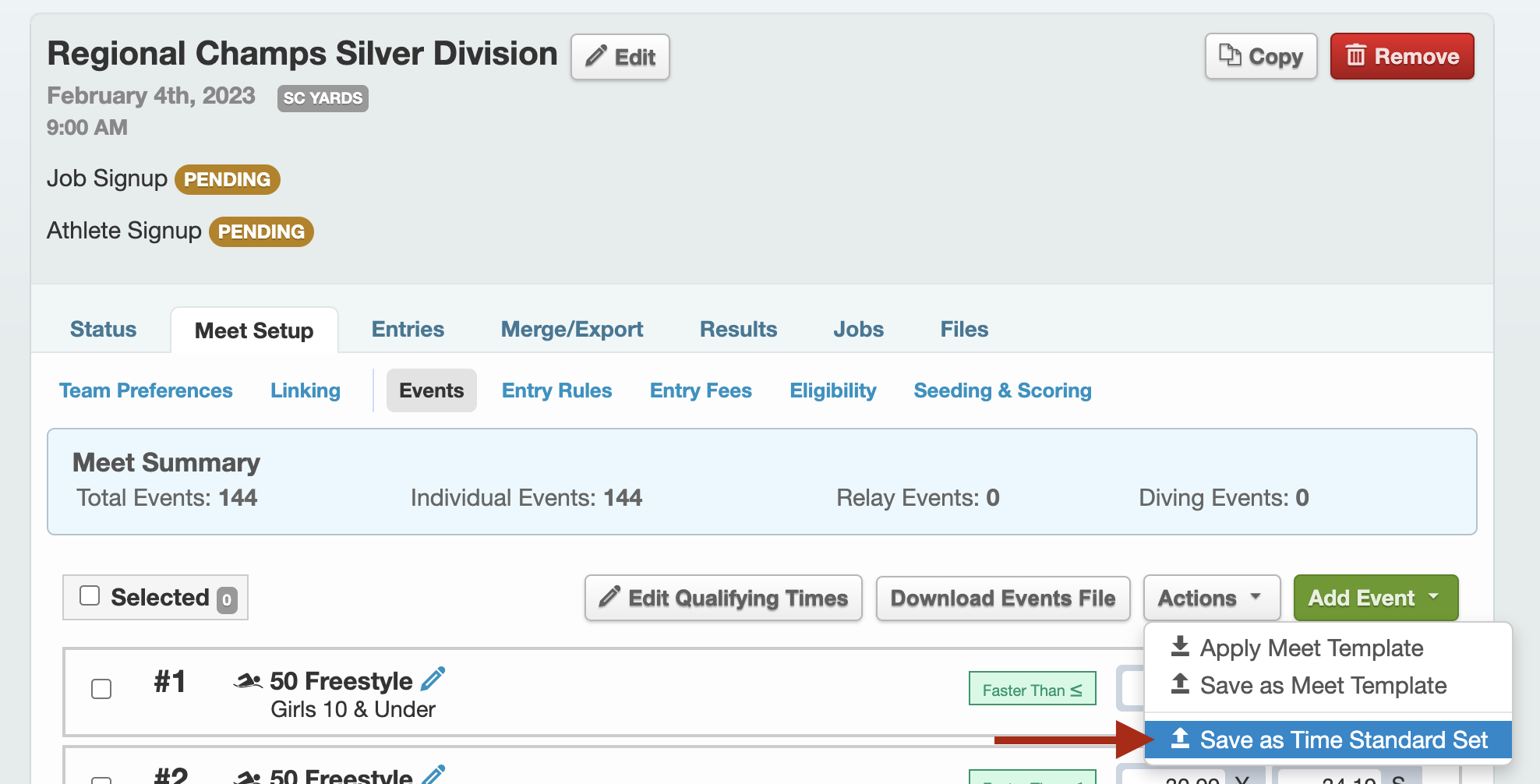Select the Events sub-tab
1540x784 pixels.
(432, 390)
